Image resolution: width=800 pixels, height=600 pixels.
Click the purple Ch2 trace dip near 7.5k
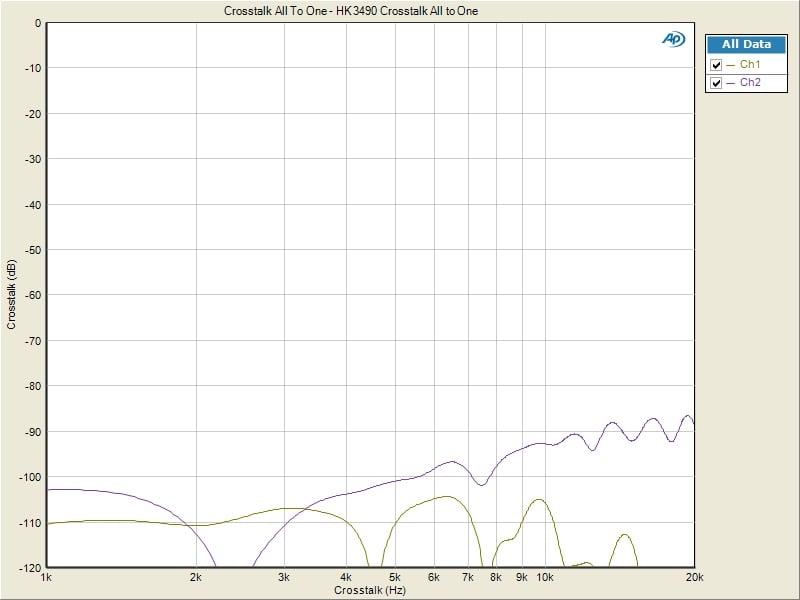[481, 485]
